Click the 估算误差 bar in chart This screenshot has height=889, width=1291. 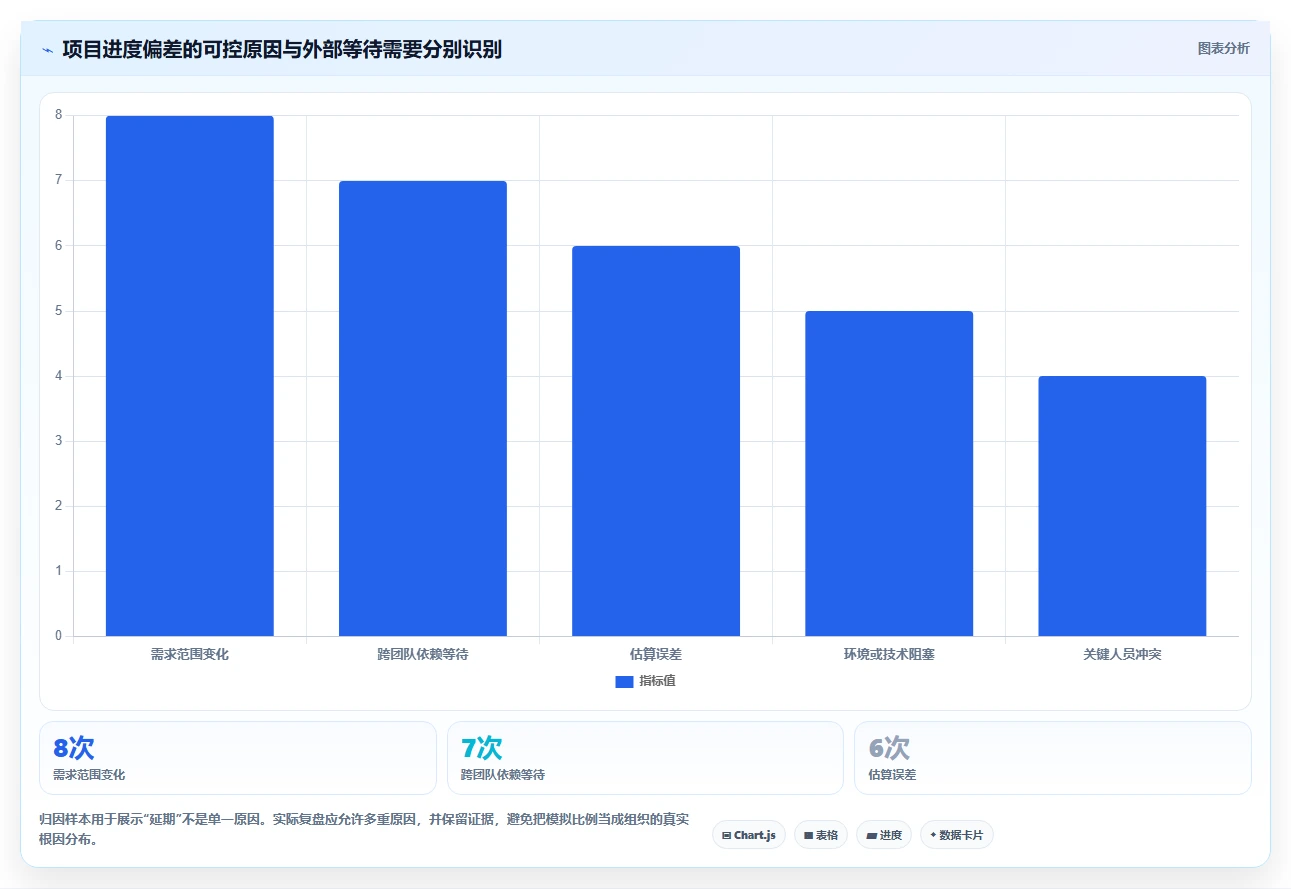(656, 441)
